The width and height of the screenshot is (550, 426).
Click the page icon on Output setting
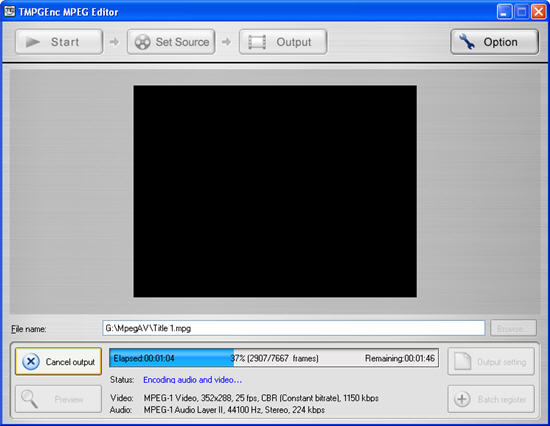point(462,361)
